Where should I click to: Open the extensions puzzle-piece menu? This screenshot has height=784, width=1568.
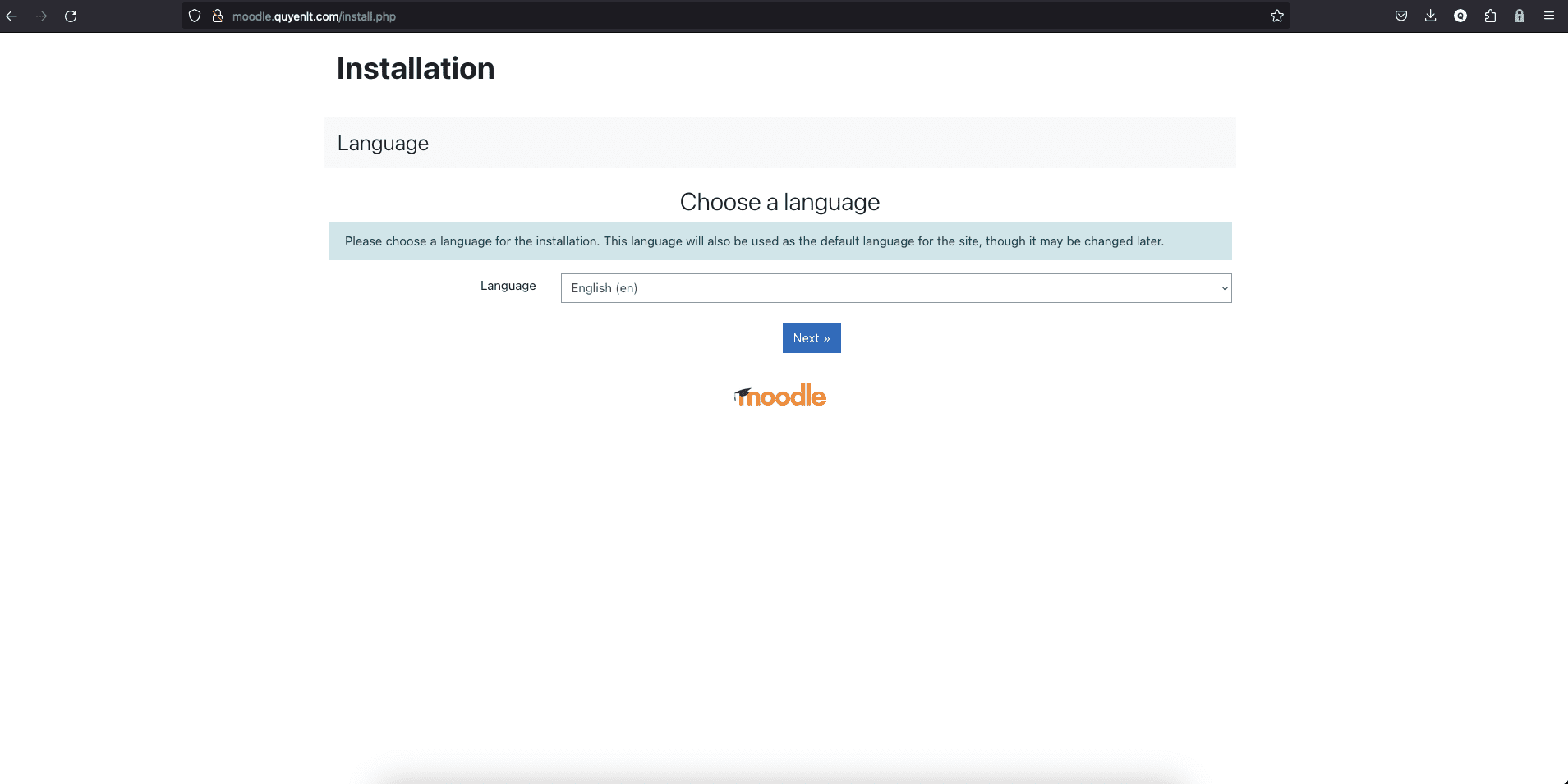click(1490, 16)
